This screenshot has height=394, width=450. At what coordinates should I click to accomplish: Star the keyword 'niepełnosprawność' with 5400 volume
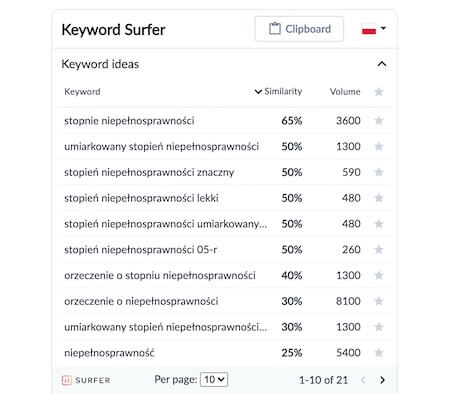coord(379,352)
